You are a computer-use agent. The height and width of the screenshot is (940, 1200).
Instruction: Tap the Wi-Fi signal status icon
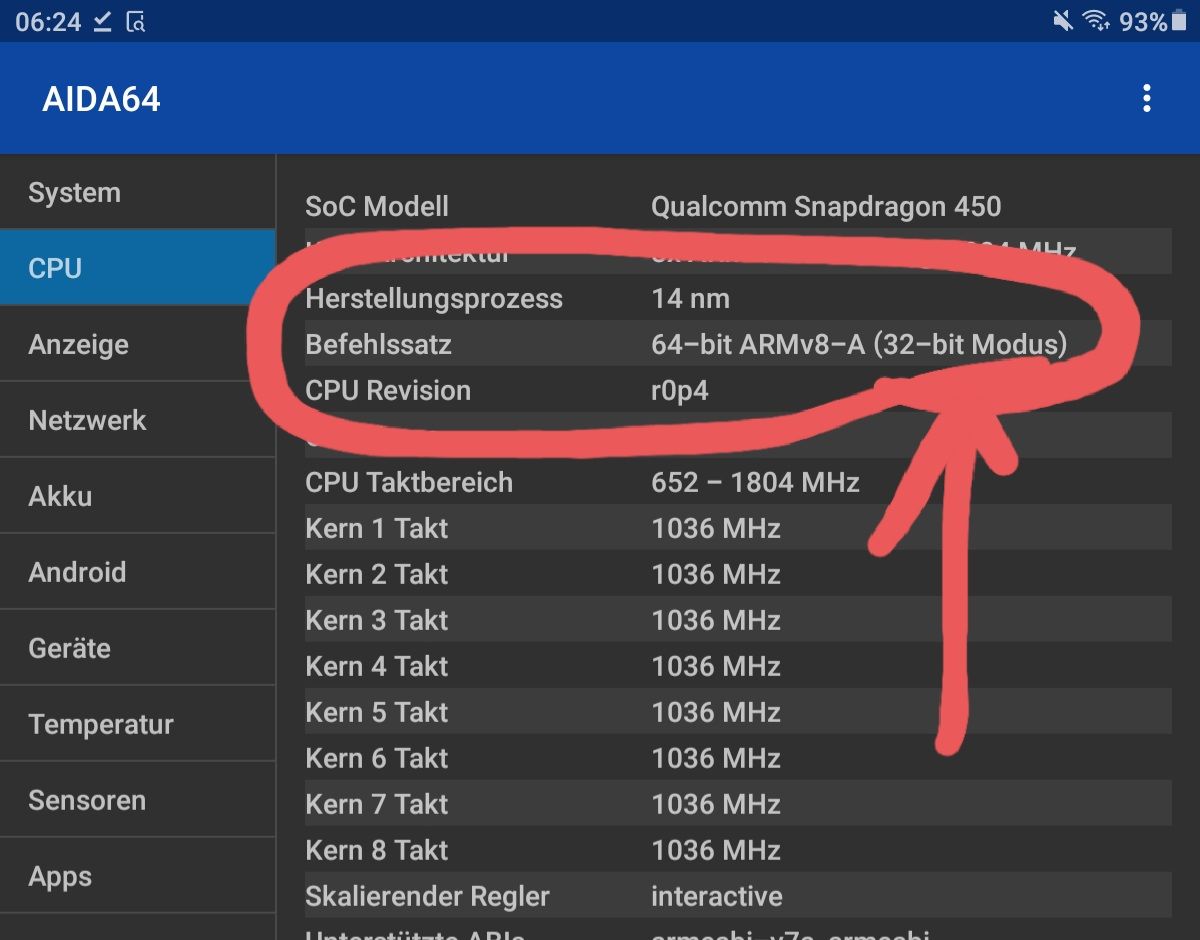coord(1098,21)
